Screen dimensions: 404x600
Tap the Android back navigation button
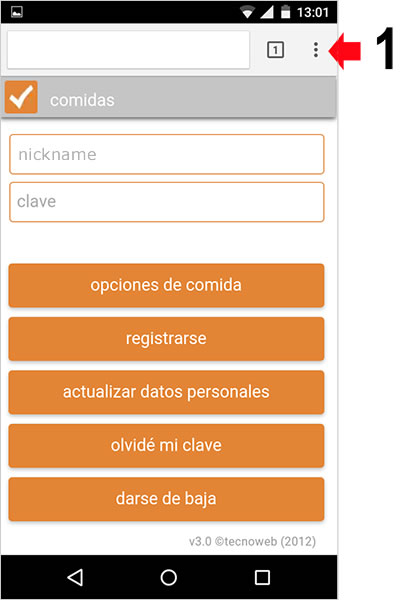click(x=75, y=577)
